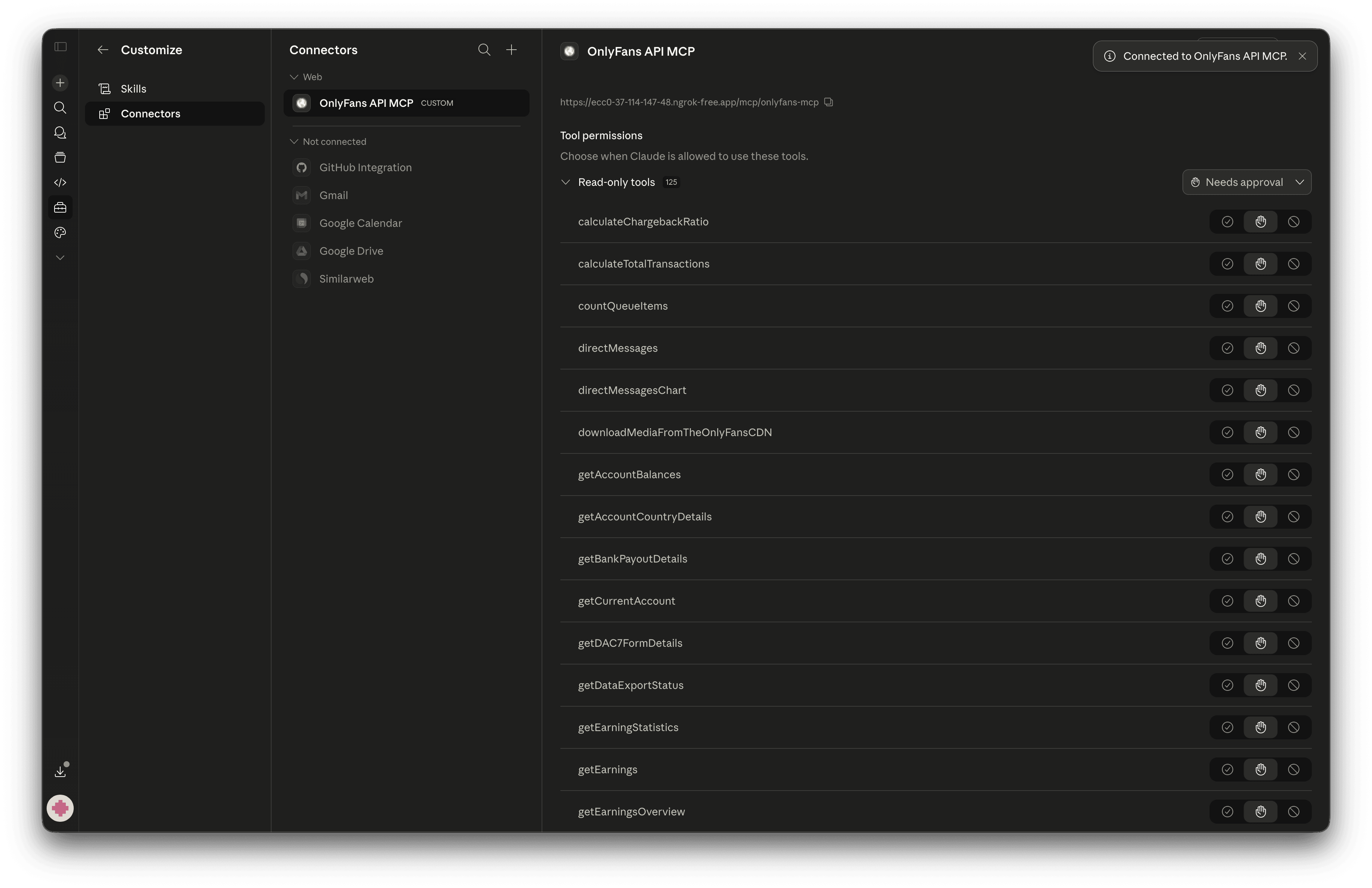Always allow directMessagesChart
Screen dimensions: 1372x888
coord(1227,390)
